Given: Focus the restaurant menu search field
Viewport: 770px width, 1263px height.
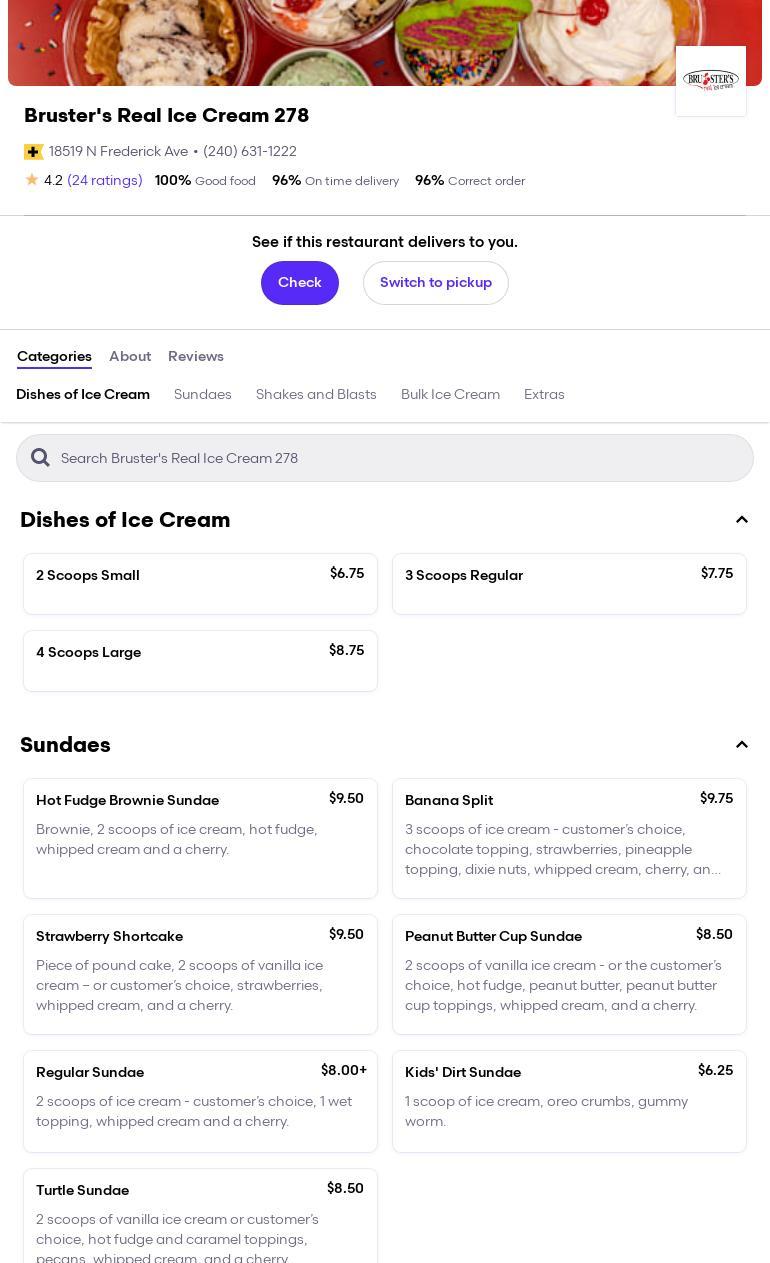Looking at the screenshot, I should [x=400, y=458].
